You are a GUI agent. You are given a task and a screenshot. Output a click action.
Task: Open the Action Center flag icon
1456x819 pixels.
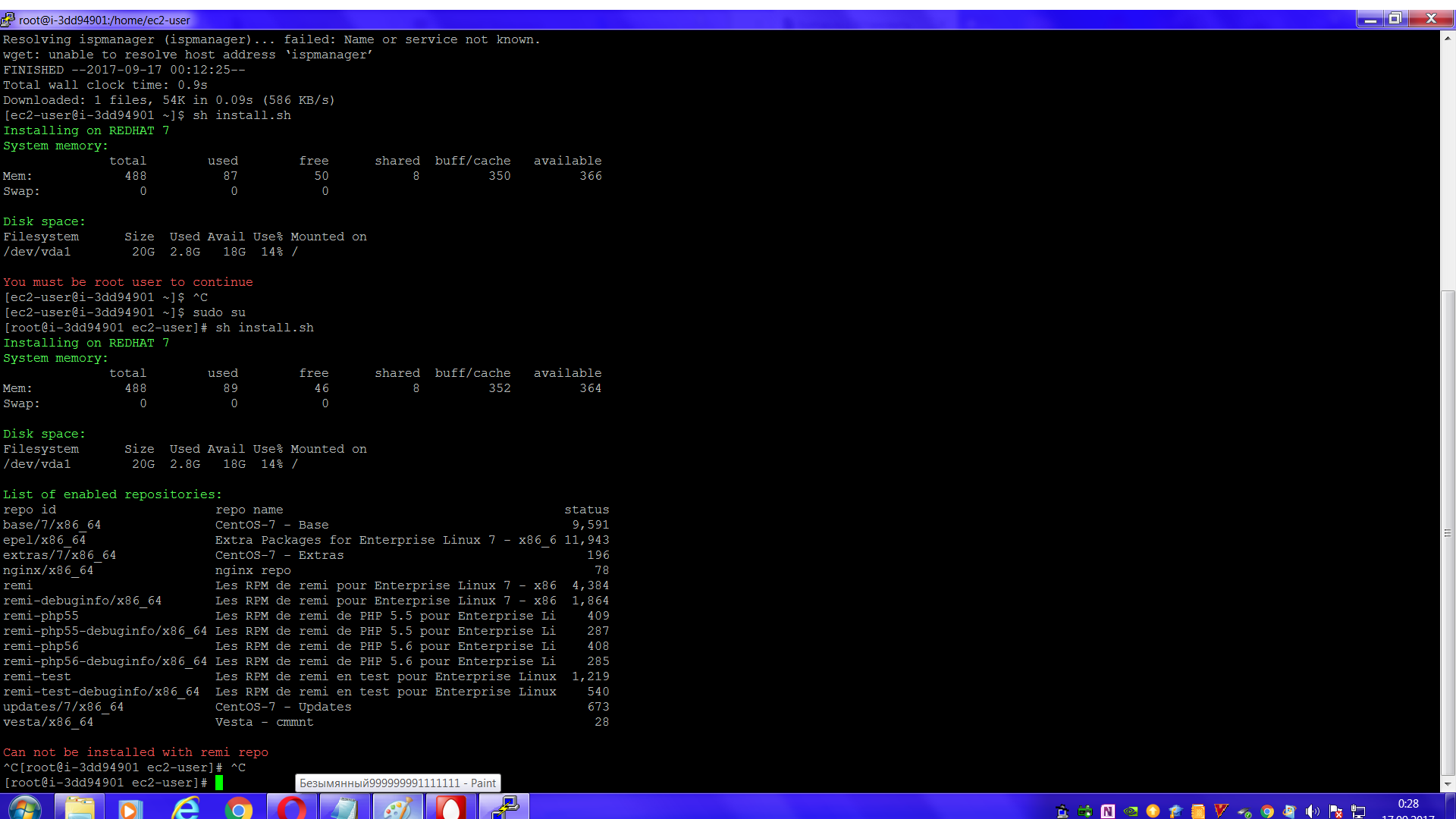(x=1335, y=811)
